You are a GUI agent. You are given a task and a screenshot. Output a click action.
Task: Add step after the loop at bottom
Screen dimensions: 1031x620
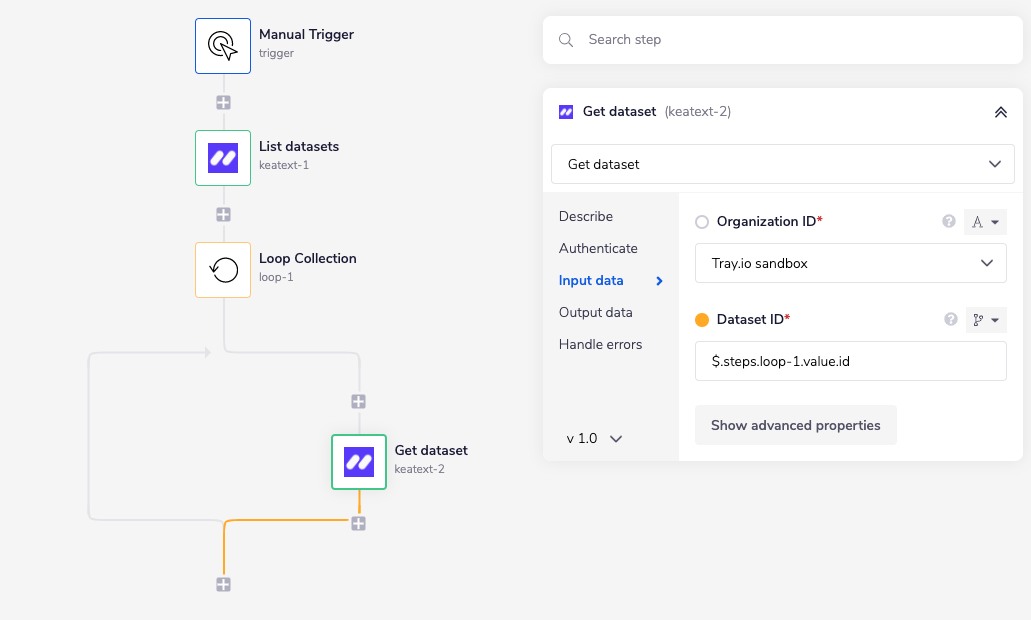click(223, 584)
